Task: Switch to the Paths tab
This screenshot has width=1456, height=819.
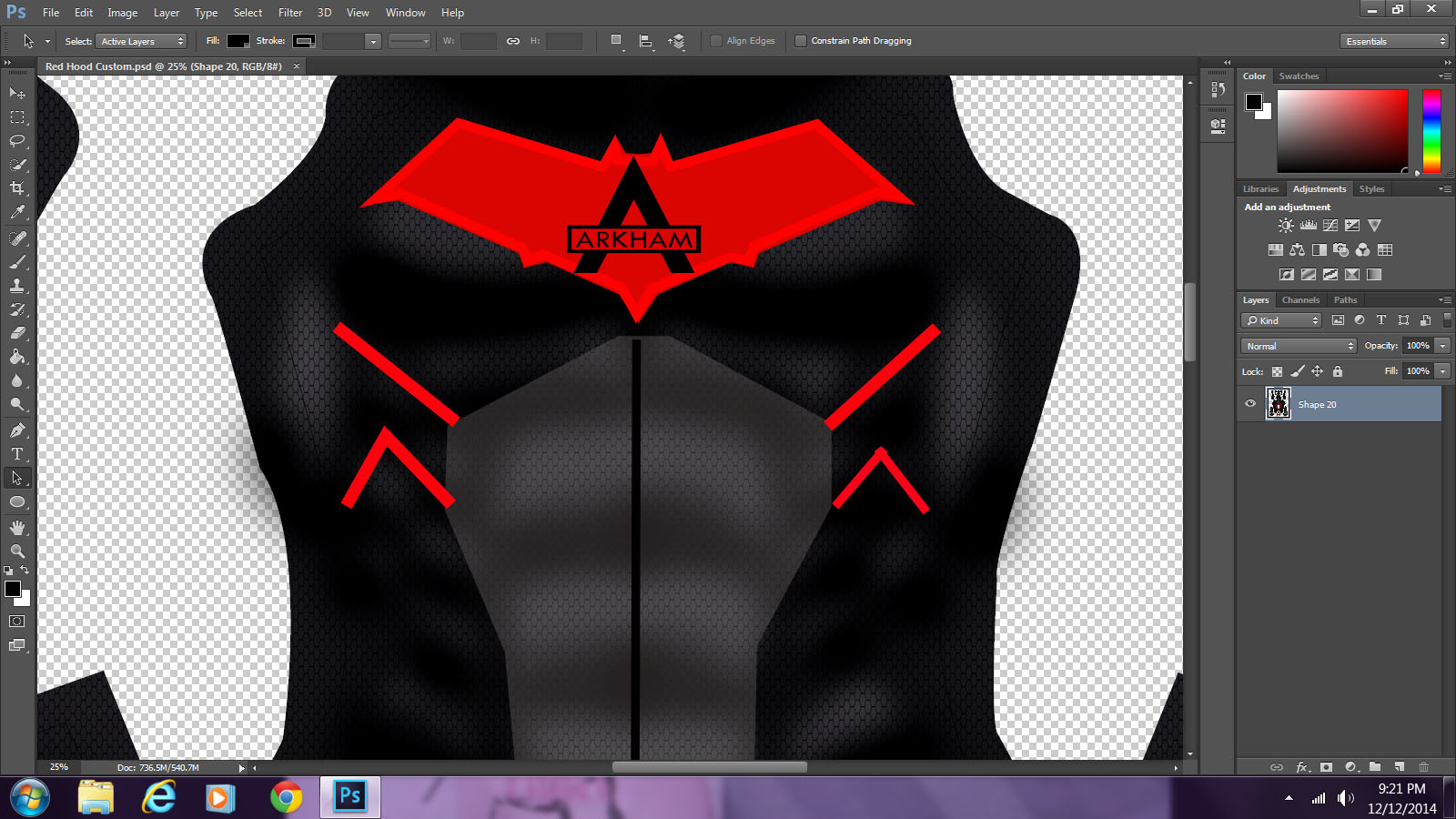Action: [x=1345, y=300]
